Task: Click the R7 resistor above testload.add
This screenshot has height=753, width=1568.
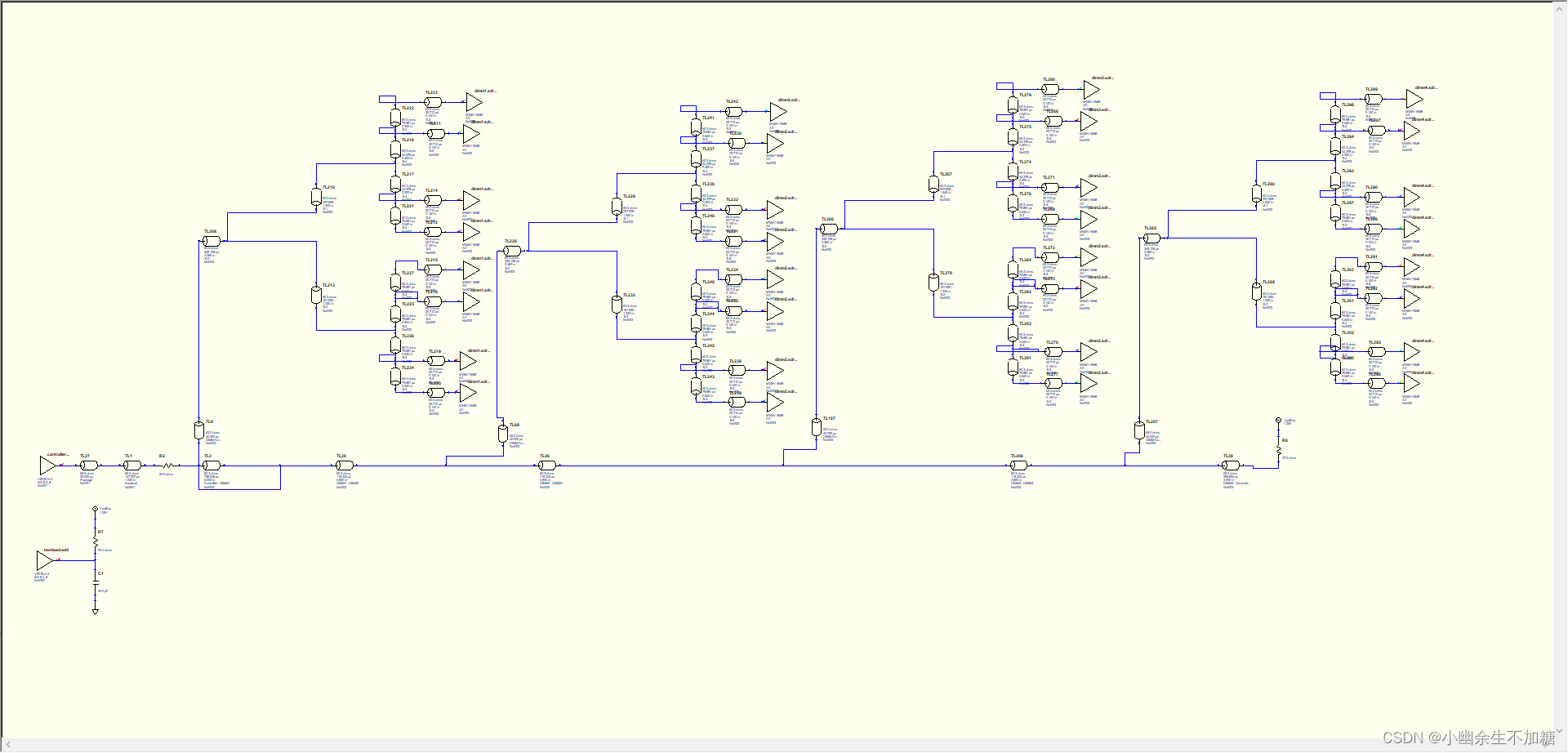Action: (x=96, y=541)
